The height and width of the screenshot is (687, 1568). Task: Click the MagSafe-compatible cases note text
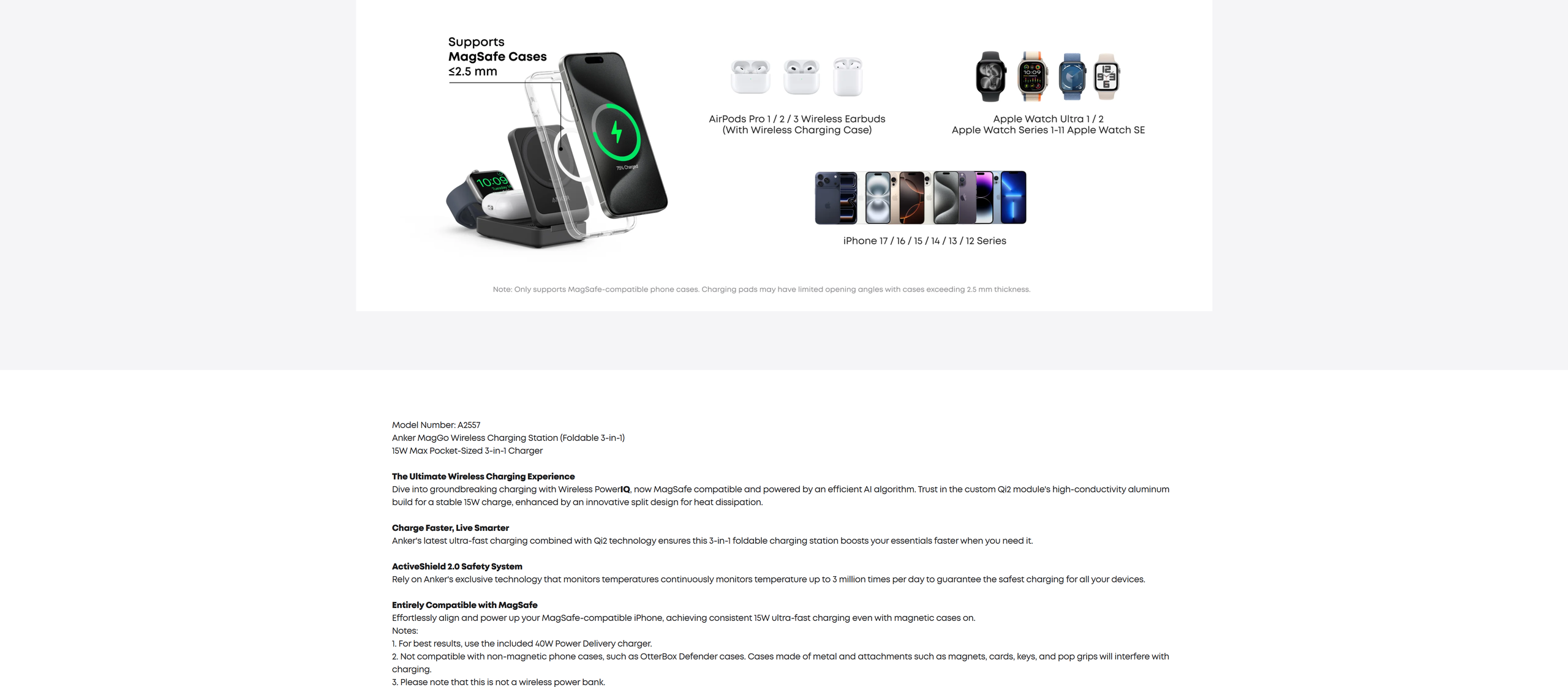[761, 289]
